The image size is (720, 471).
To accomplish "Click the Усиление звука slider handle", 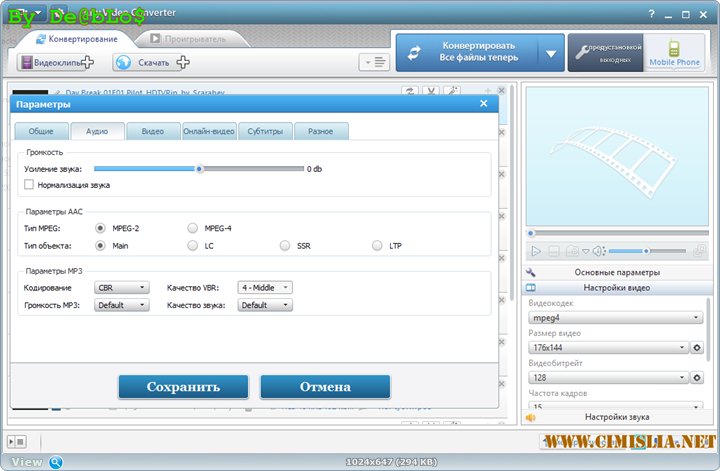I will point(199,169).
